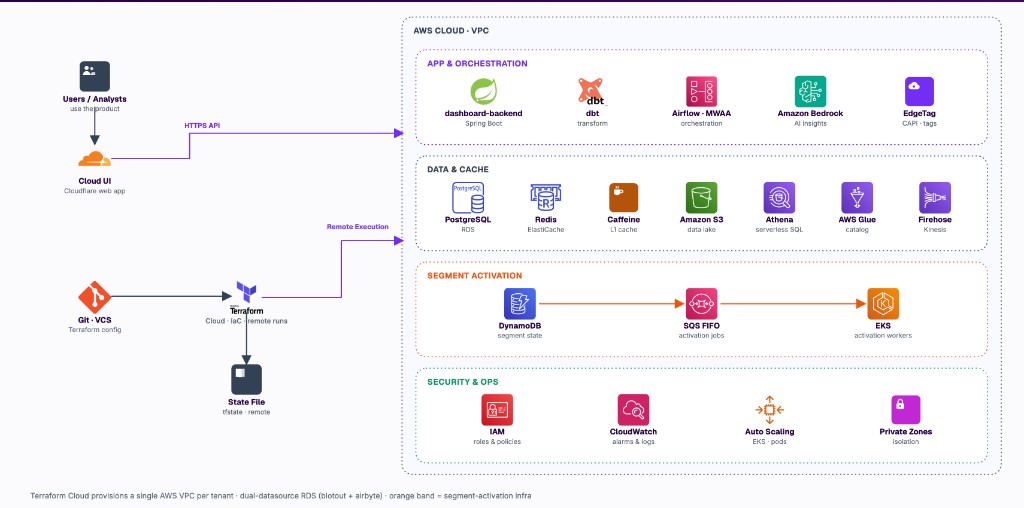1024x508 pixels.
Task: Click the "Users / Analysts" label
Action: pos(95,99)
